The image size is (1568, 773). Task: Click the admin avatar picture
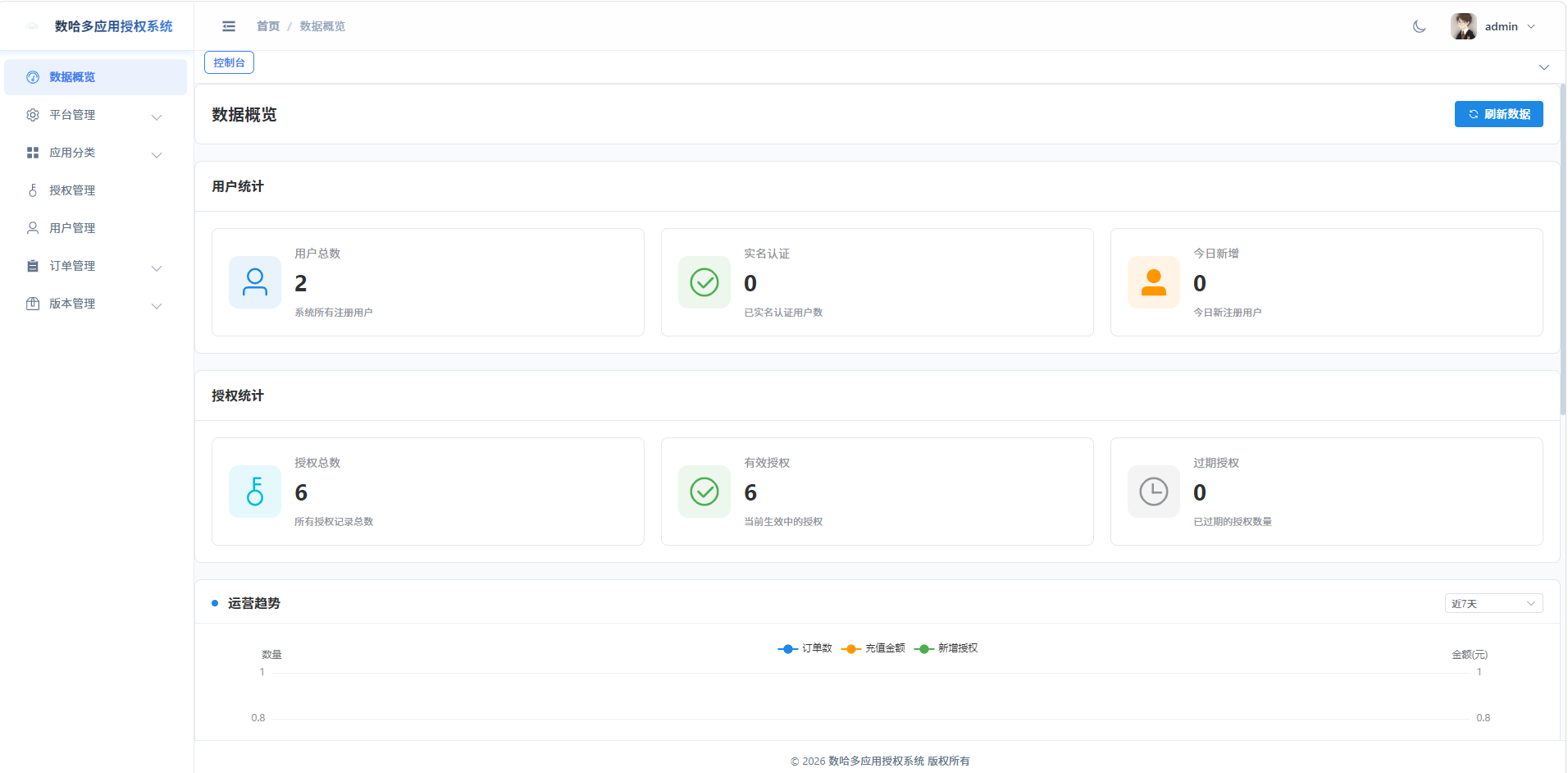[x=1464, y=26]
